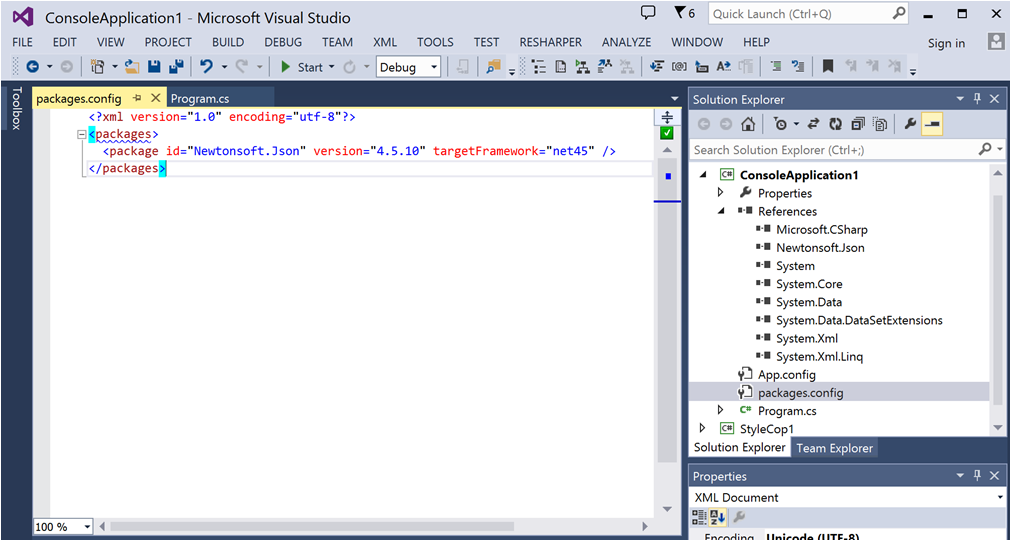Click the Start debugging button
This screenshot has width=1011, height=541.
pos(301,67)
